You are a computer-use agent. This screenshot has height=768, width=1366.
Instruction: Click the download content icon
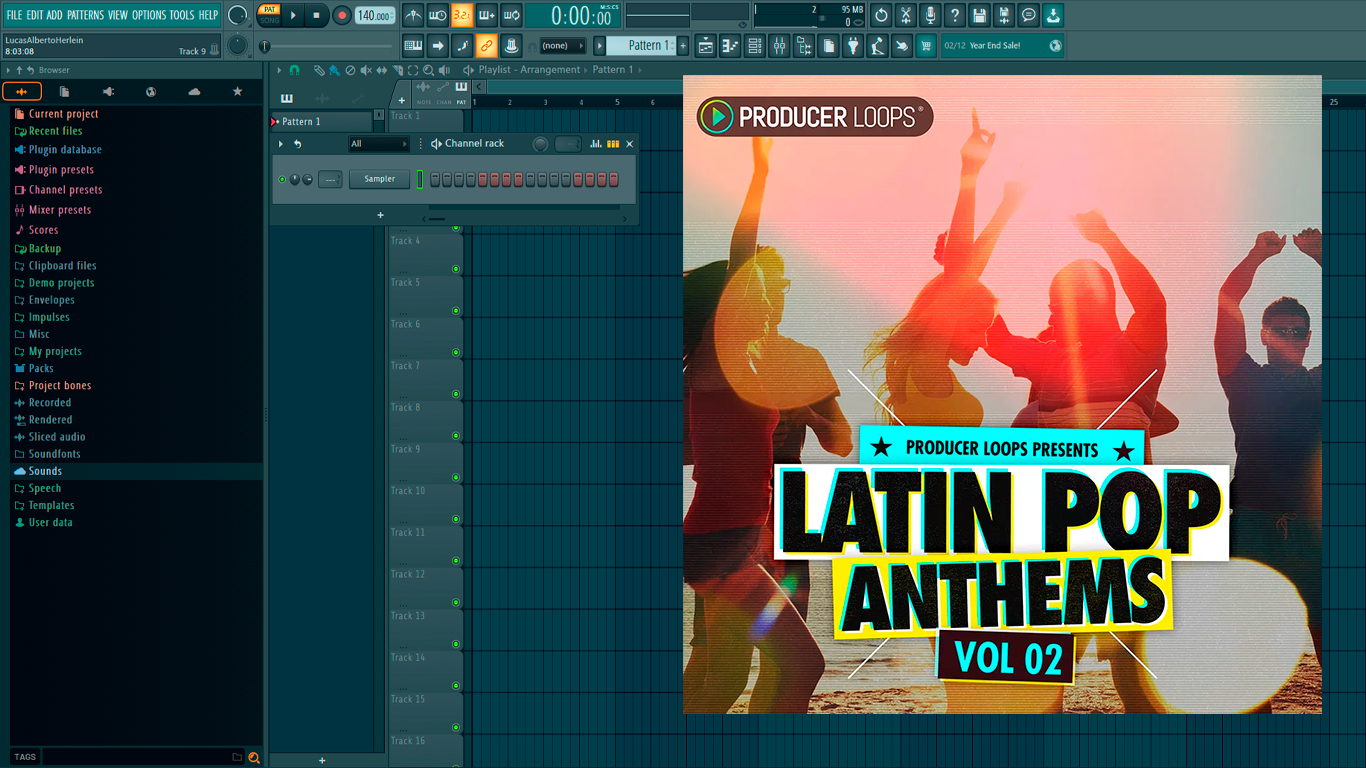pos(1053,15)
